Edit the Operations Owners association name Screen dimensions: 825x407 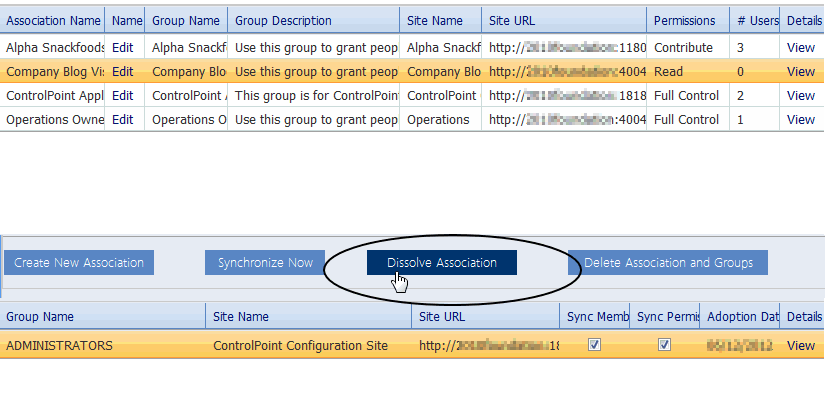pyautogui.click(x=123, y=119)
